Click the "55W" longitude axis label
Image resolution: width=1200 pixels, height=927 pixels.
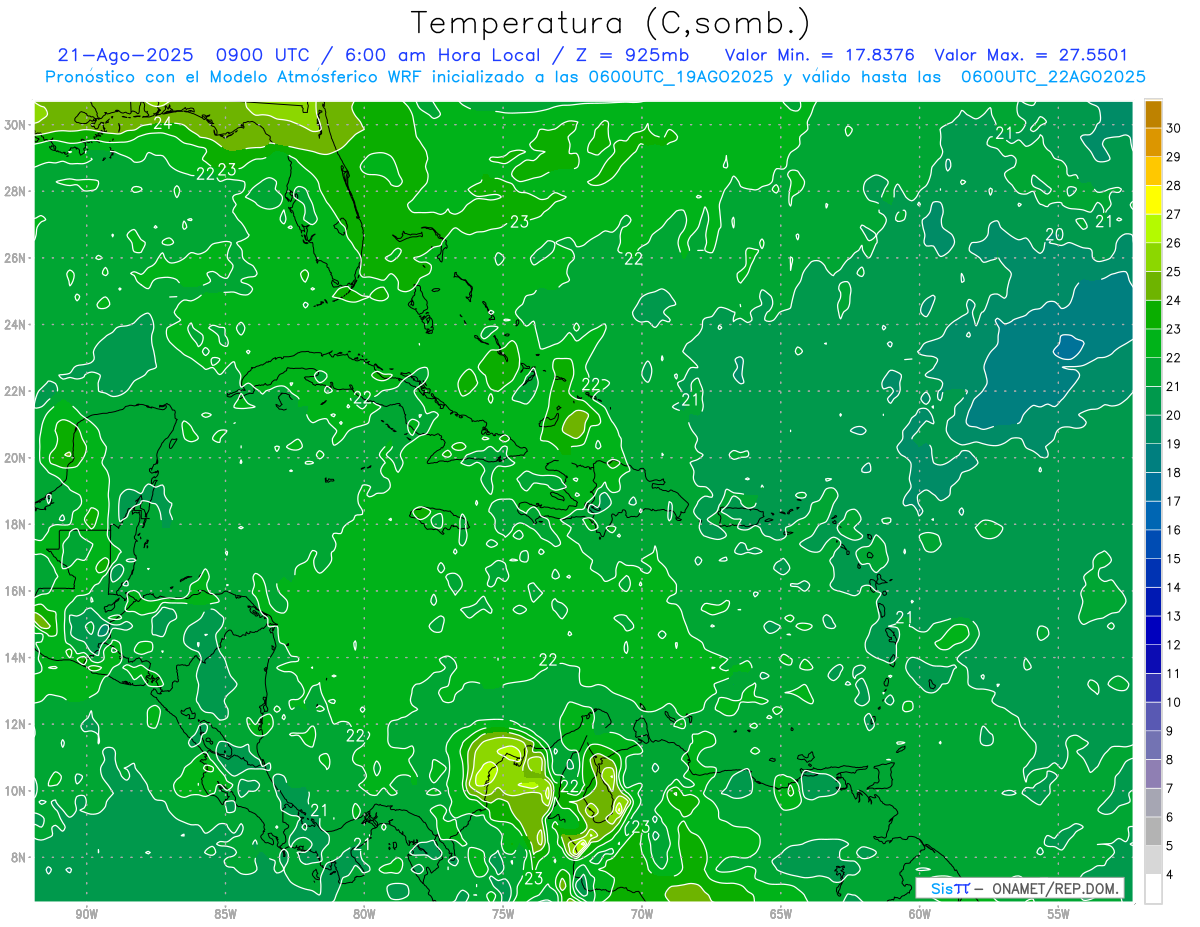[x=1059, y=914]
